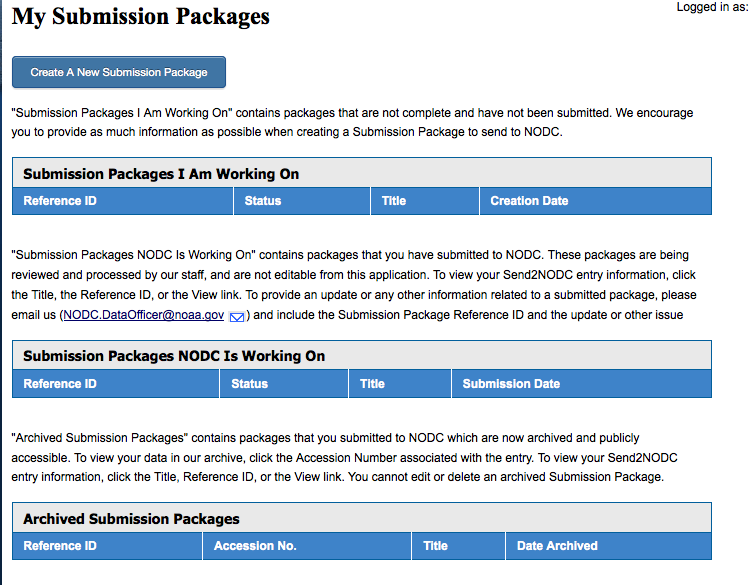749x585 pixels.
Task: Click the Date Archived column header
Action: (557, 546)
